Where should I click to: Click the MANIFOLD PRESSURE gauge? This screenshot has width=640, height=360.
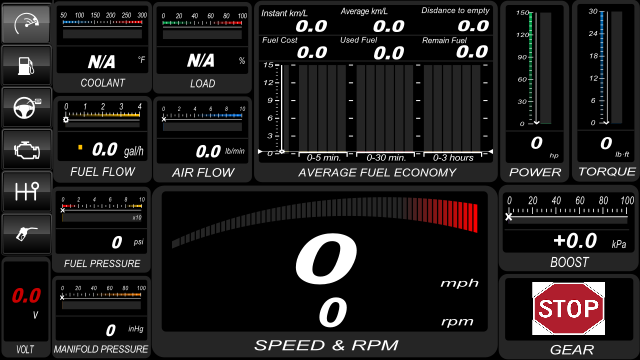pos(102,317)
